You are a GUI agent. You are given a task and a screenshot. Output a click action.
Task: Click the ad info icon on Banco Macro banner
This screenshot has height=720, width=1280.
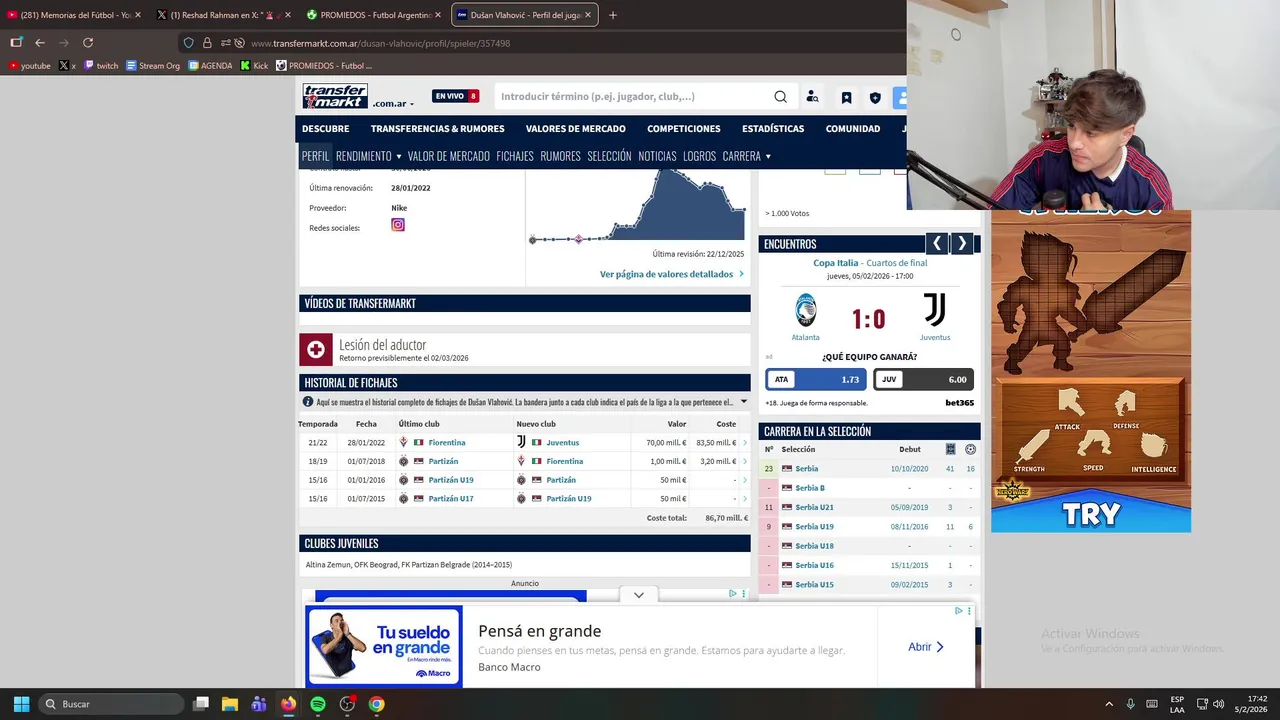(958, 611)
